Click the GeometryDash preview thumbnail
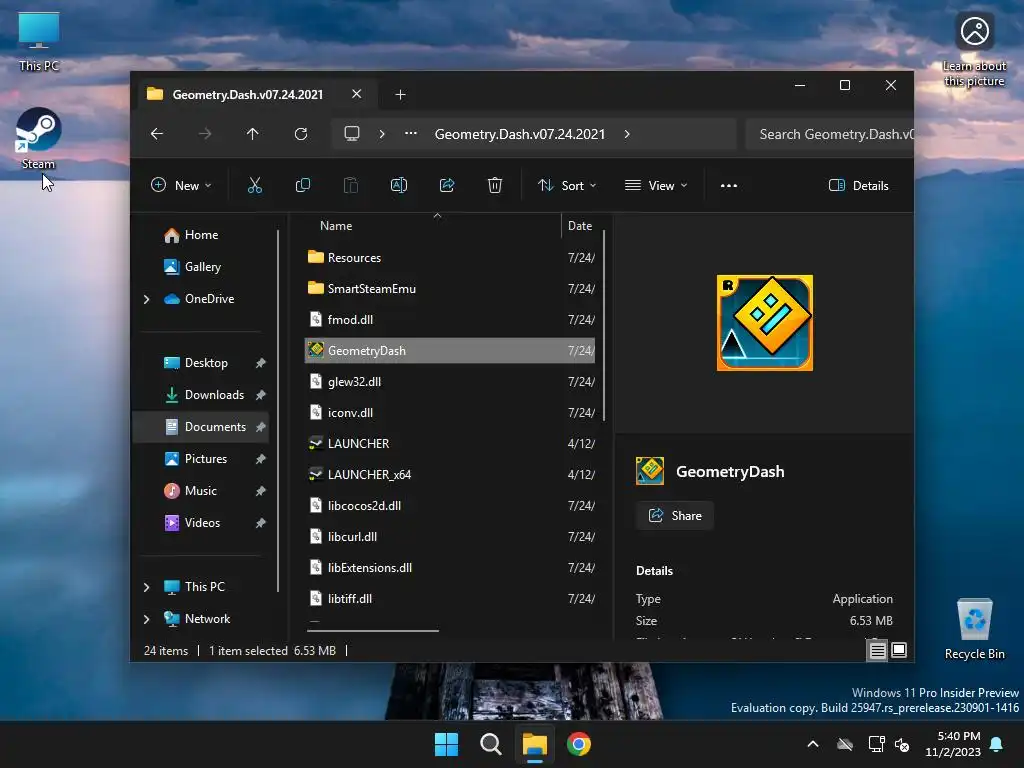 coord(765,323)
